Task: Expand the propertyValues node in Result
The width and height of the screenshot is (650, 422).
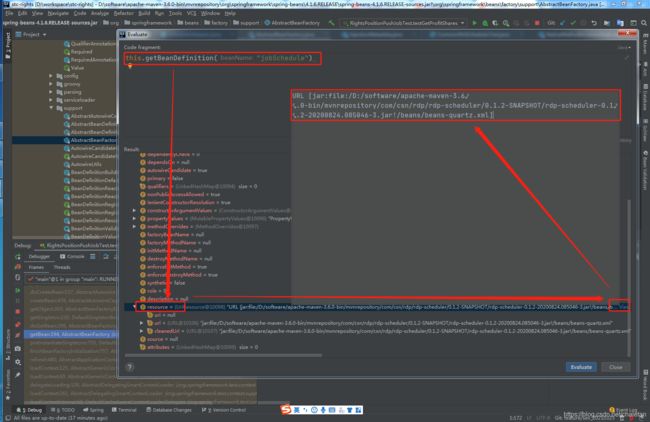Action: [134, 218]
